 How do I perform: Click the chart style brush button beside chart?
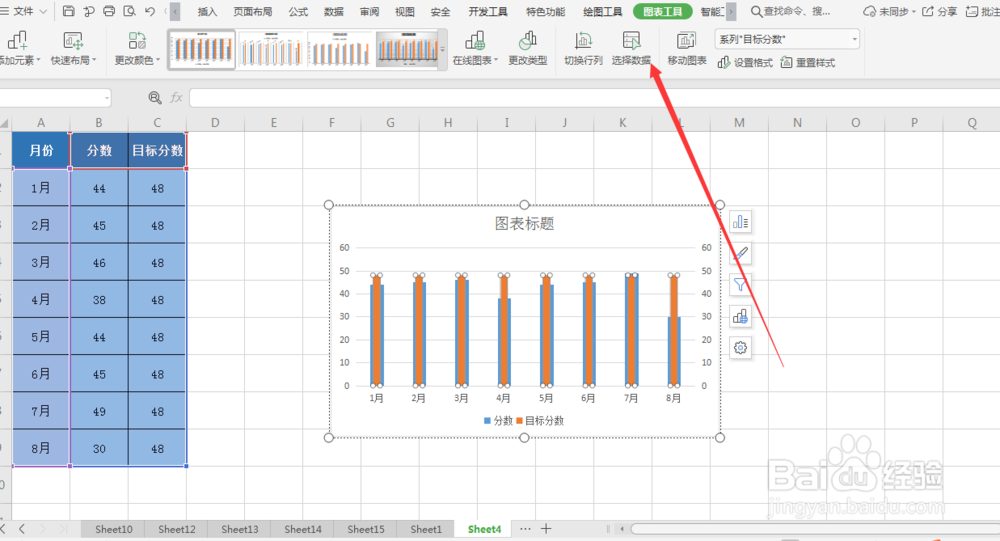pos(740,253)
